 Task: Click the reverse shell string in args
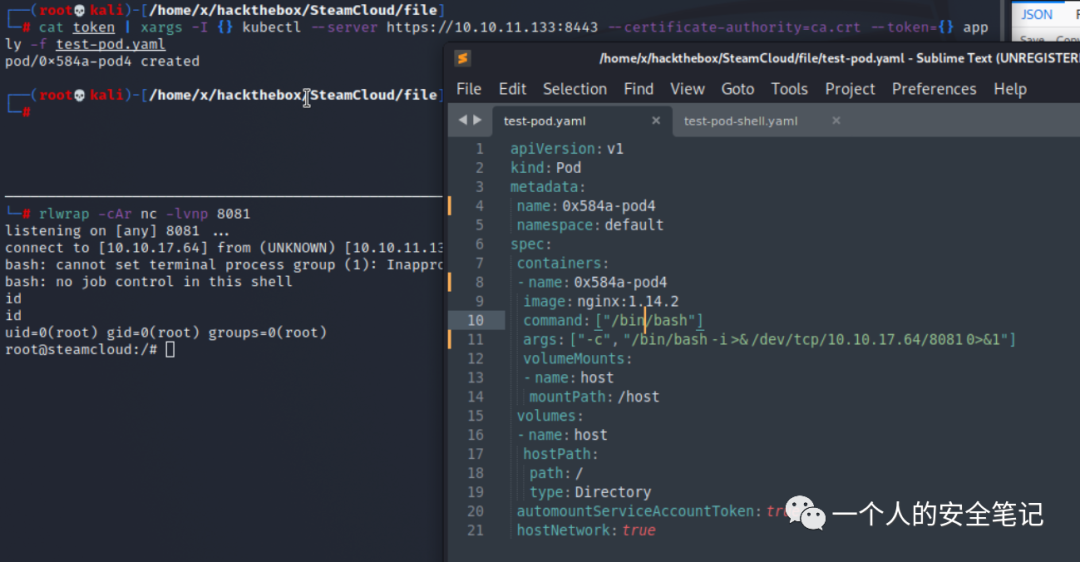pyautogui.click(x=816, y=340)
